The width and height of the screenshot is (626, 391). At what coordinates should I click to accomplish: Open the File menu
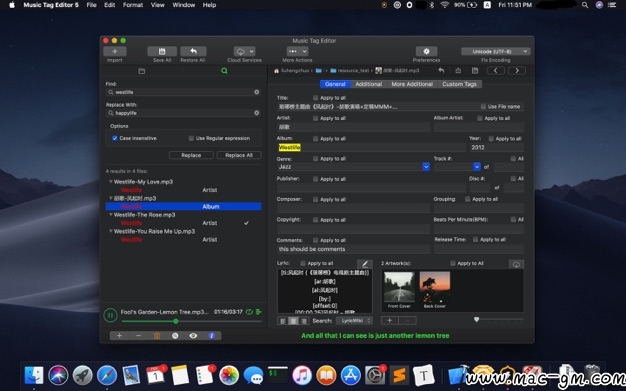tap(91, 5)
